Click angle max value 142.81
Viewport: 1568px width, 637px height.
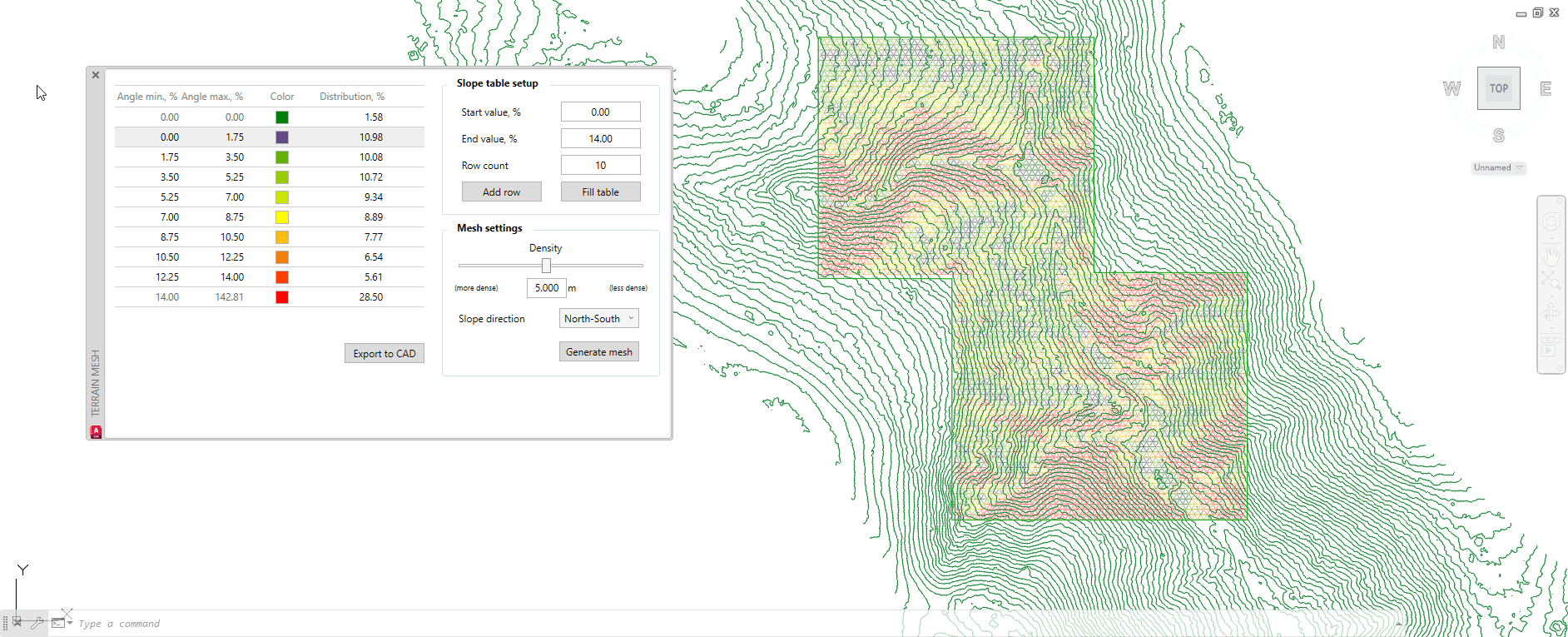click(230, 297)
